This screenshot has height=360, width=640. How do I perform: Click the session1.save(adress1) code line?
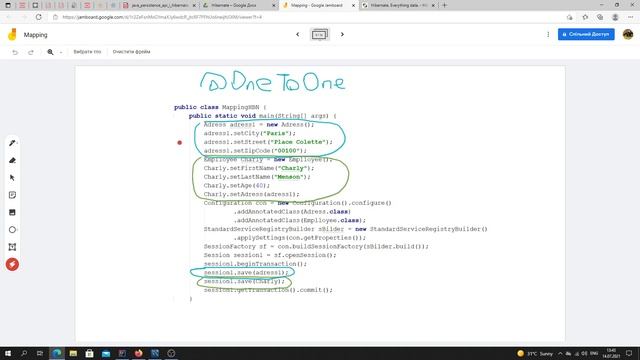[x=246, y=273]
